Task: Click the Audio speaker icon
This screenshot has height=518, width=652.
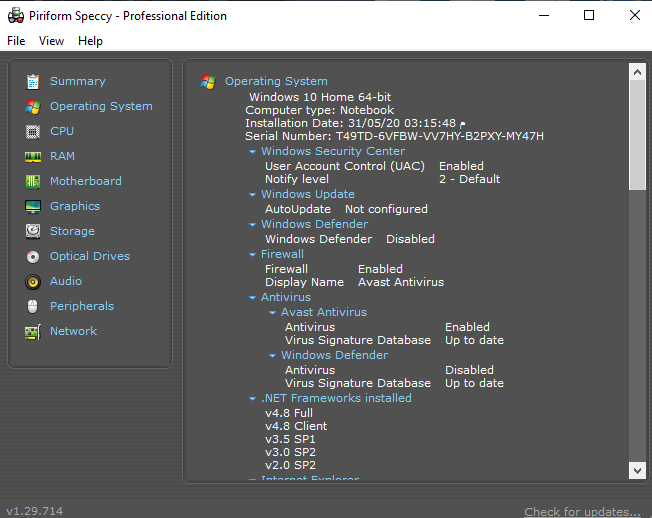Action: 33,281
